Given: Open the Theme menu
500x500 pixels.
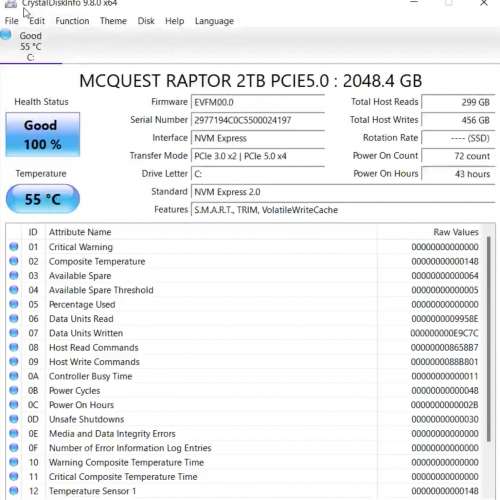Looking at the screenshot, I should (x=113, y=21).
